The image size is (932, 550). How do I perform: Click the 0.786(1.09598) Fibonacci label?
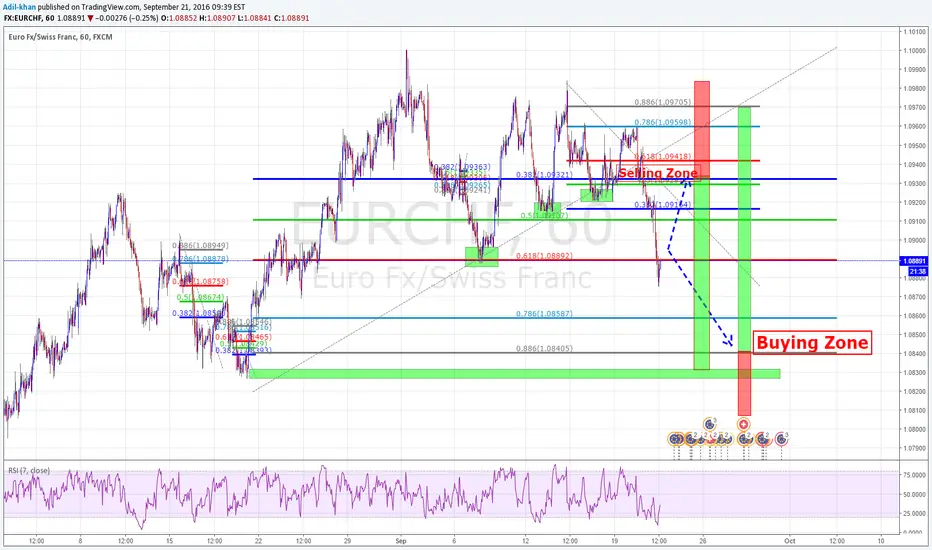point(662,122)
